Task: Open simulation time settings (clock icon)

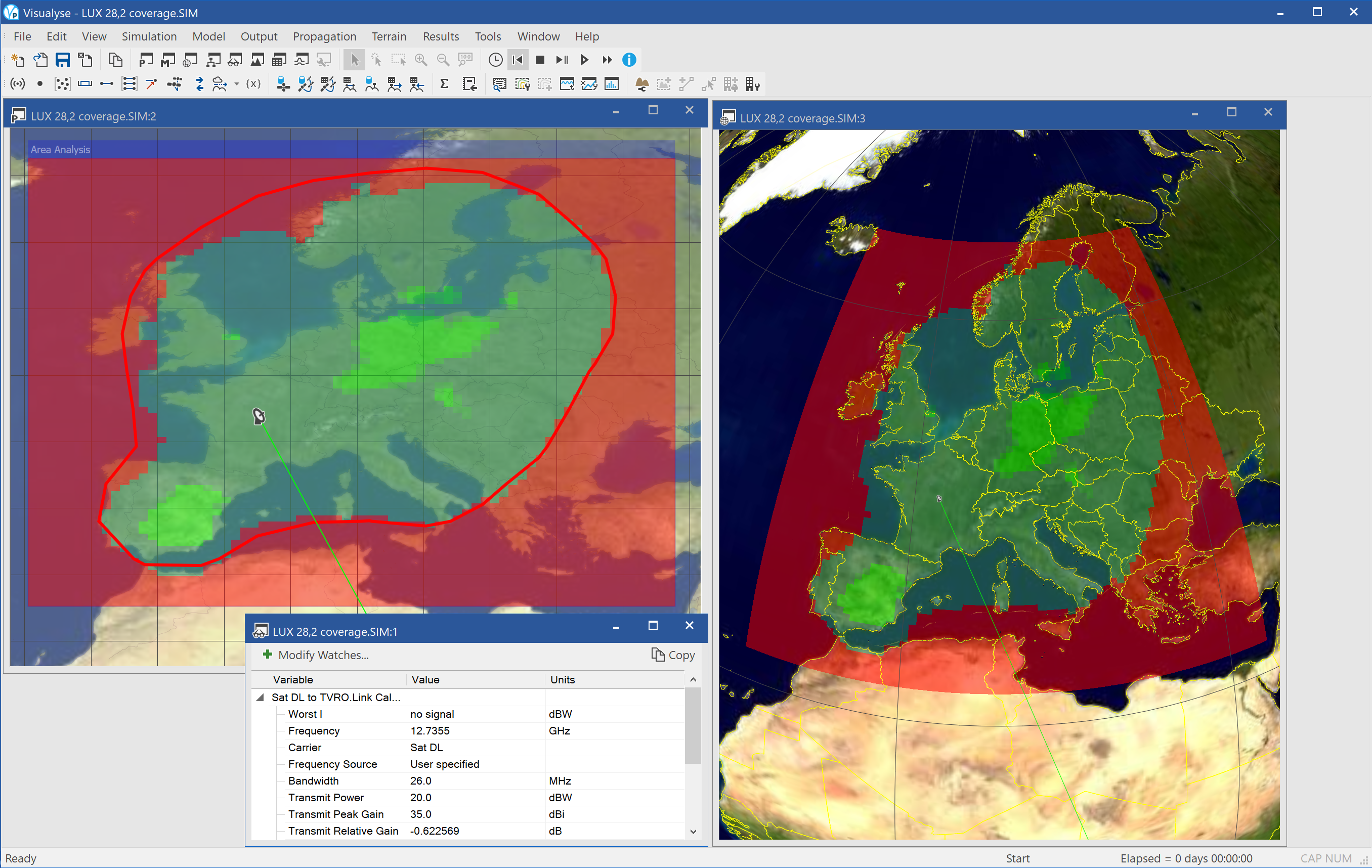Action: pyautogui.click(x=495, y=60)
